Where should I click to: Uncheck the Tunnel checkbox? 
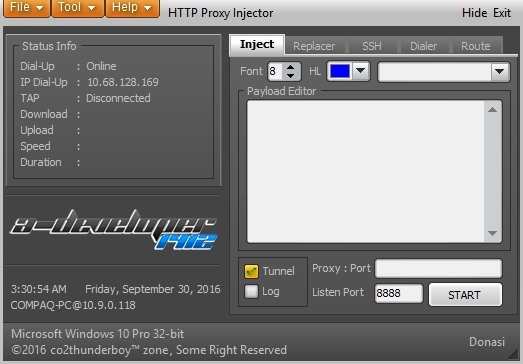coord(251,271)
